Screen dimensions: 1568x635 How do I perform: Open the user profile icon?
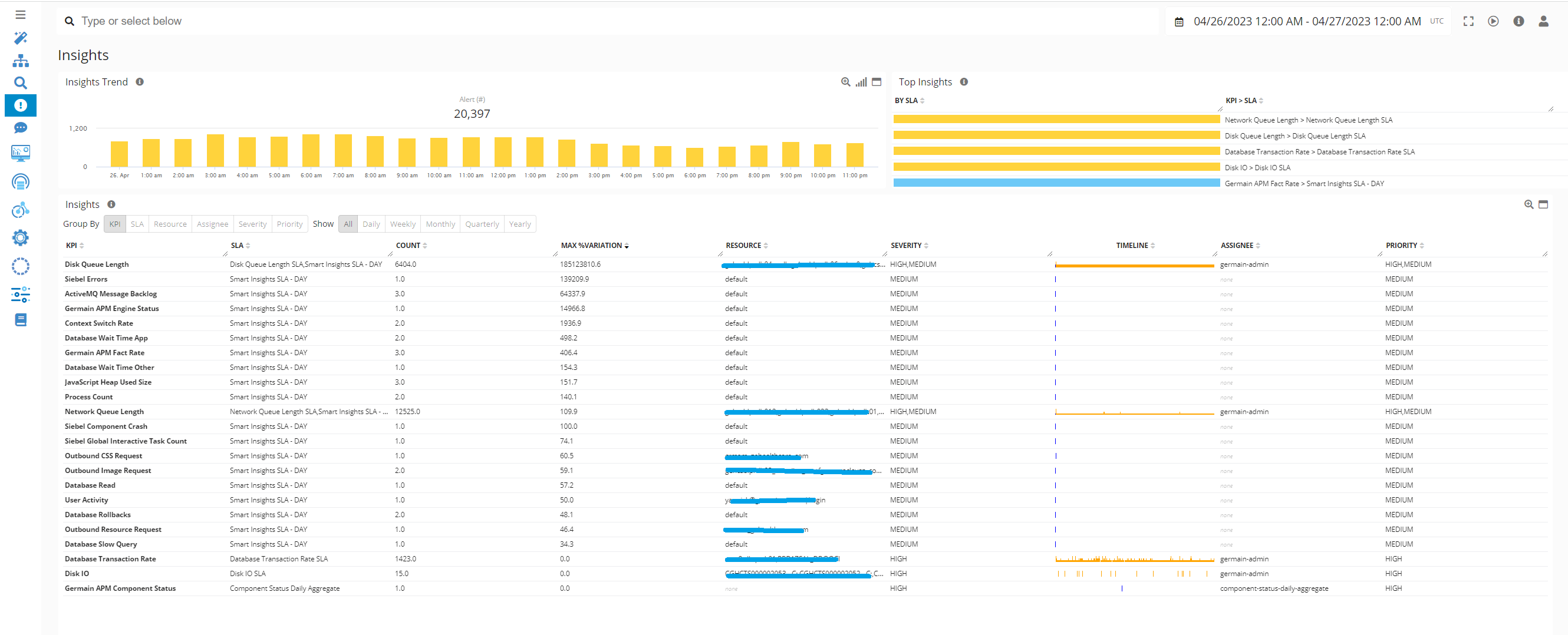[x=1543, y=21]
